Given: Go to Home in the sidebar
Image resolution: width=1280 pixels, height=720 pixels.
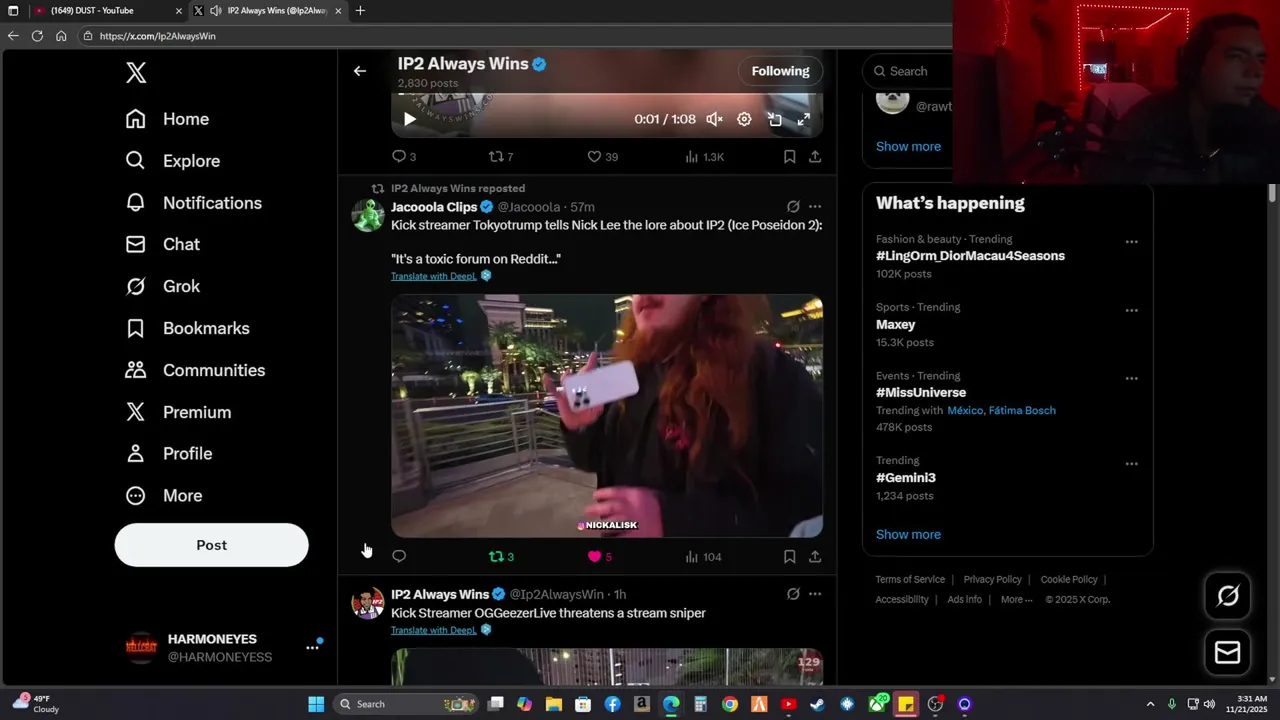Looking at the screenshot, I should 167,119.
